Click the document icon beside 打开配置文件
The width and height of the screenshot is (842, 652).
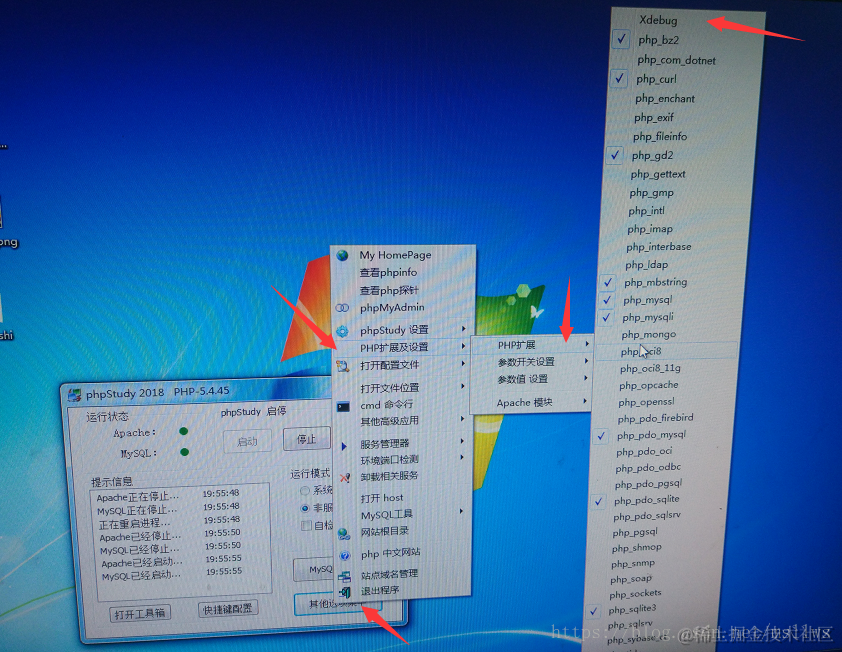343,366
